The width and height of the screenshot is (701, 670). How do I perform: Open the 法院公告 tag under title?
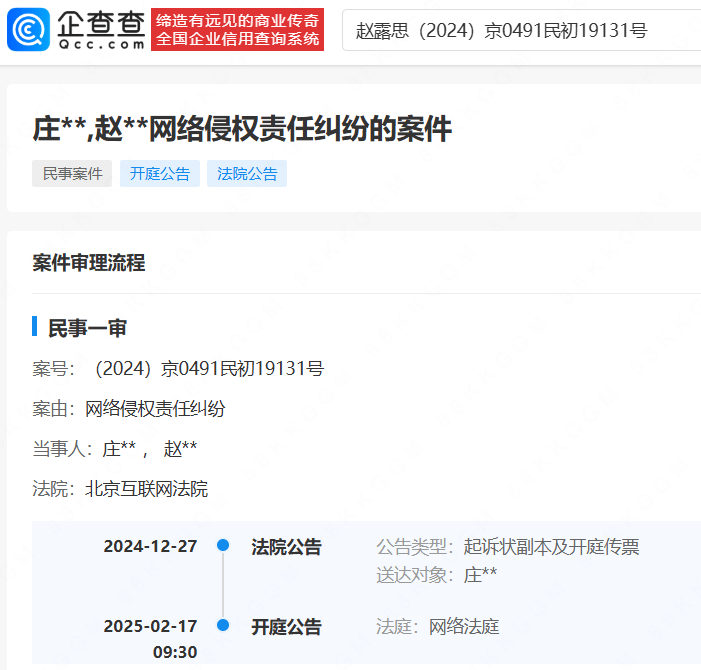pos(247,173)
